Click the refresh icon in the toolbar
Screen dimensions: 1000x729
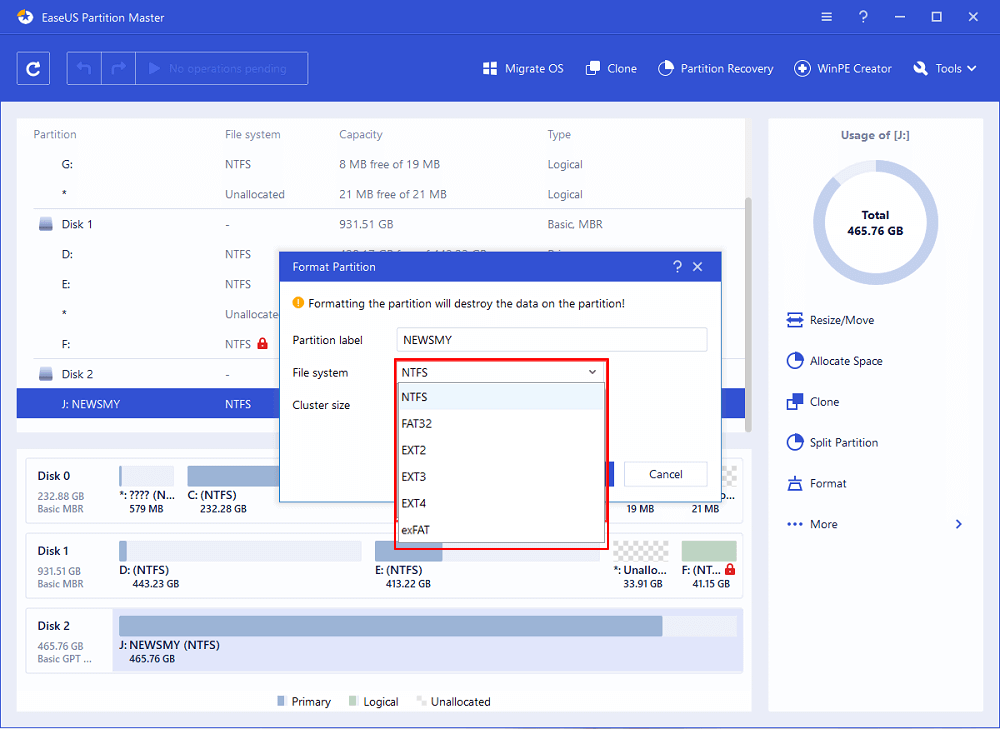pyautogui.click(x=34, y=69)
